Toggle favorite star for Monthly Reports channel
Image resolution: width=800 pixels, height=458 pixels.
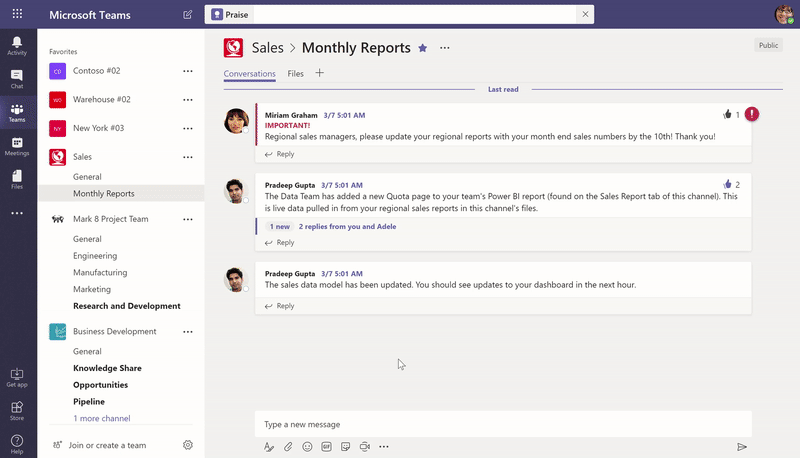click(422, 48)
